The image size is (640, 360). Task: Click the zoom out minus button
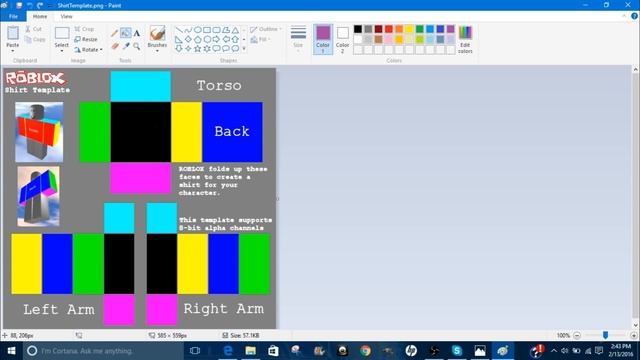pyautogui.click(x=577, y=336)
